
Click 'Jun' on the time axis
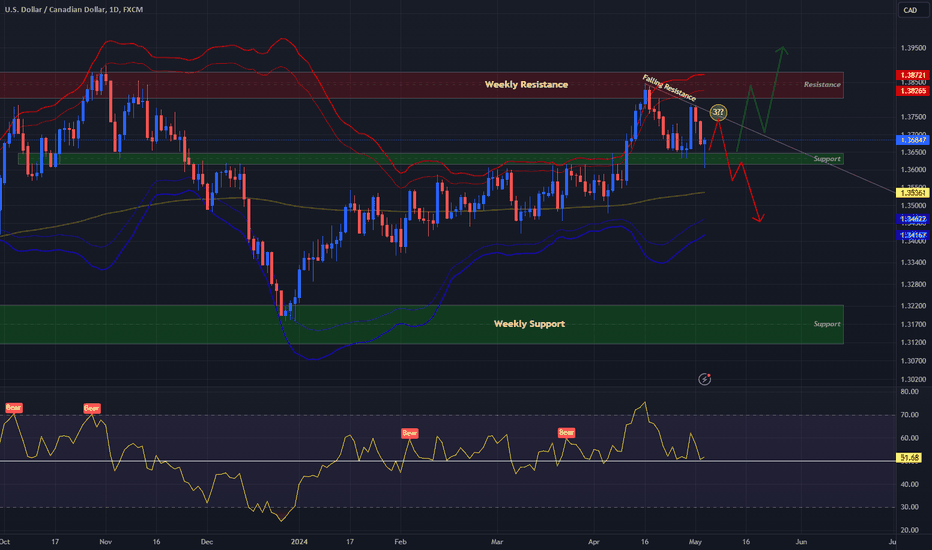coord(801,542)
